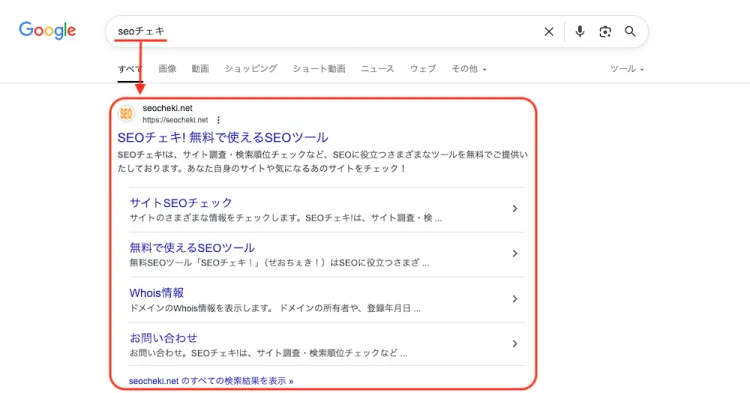Expand chevron on お問い合わせ row
Viewport: 750px width, 393px height.
click(x=515, y=344)
